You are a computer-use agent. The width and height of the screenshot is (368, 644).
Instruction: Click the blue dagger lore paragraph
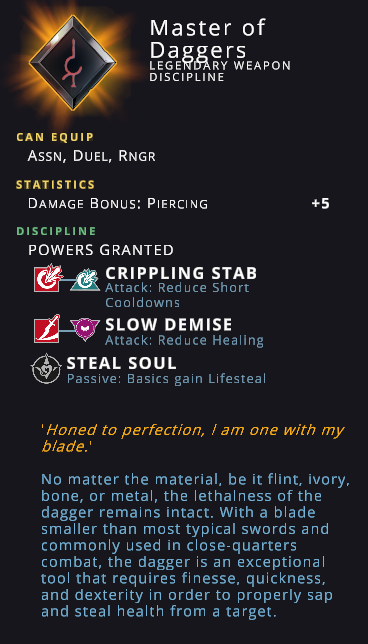coord(196,546)
